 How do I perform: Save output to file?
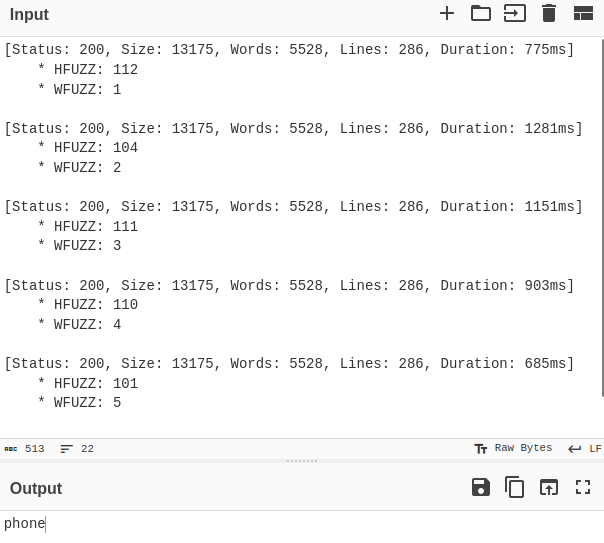(481, 487)
